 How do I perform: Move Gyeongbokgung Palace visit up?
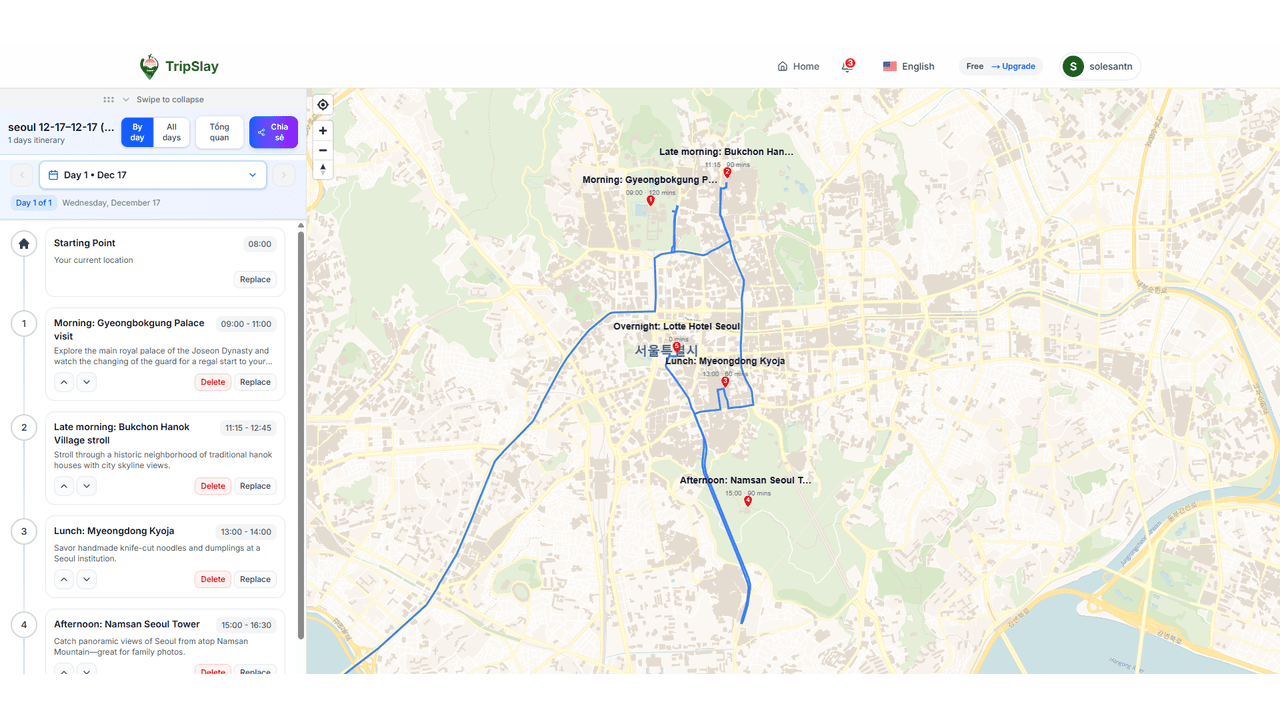(64, 382)
